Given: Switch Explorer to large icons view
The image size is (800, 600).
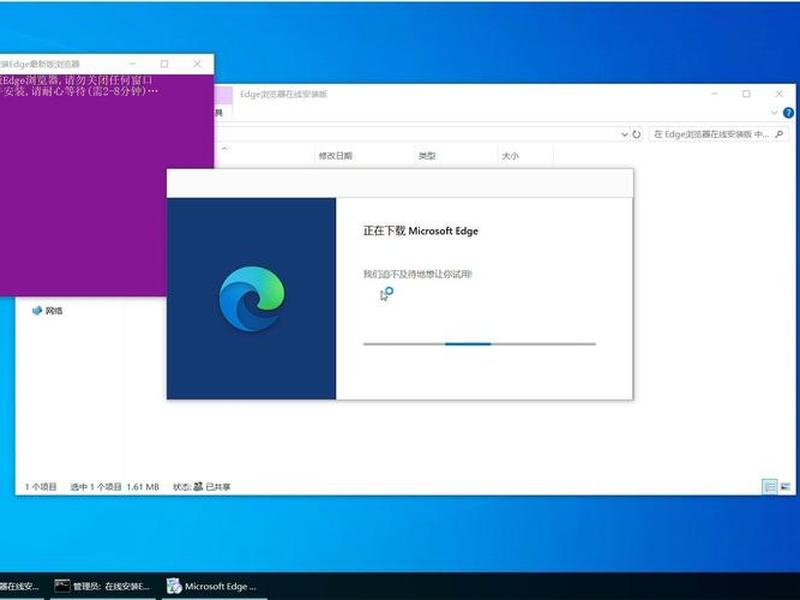Looking at the screenshot, I should click(x=785, y=487).
